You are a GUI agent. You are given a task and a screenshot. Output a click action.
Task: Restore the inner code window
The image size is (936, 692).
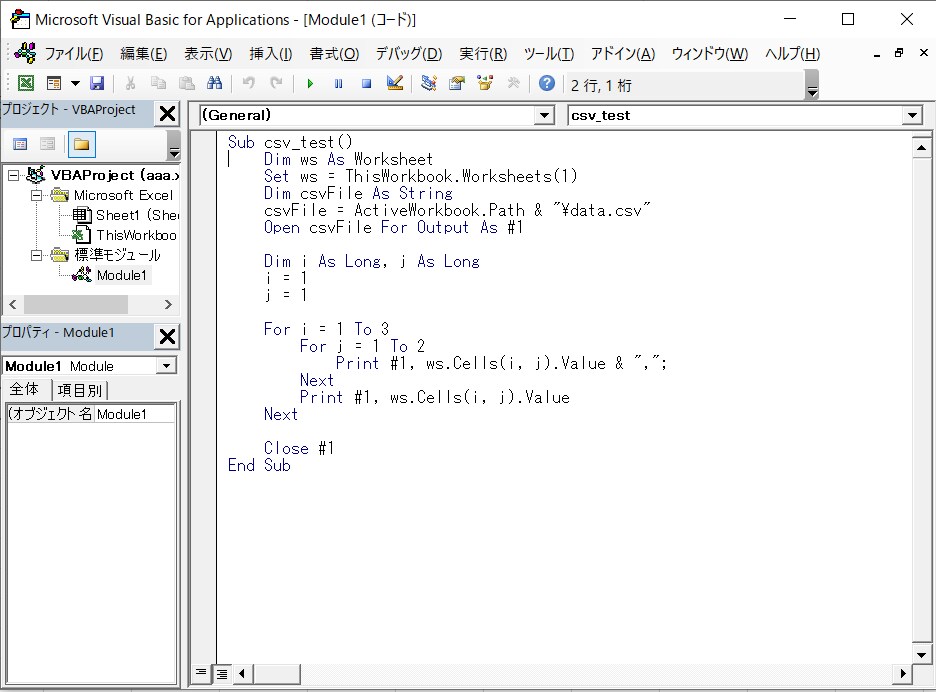pyautogui.click(x=899, y=53)
